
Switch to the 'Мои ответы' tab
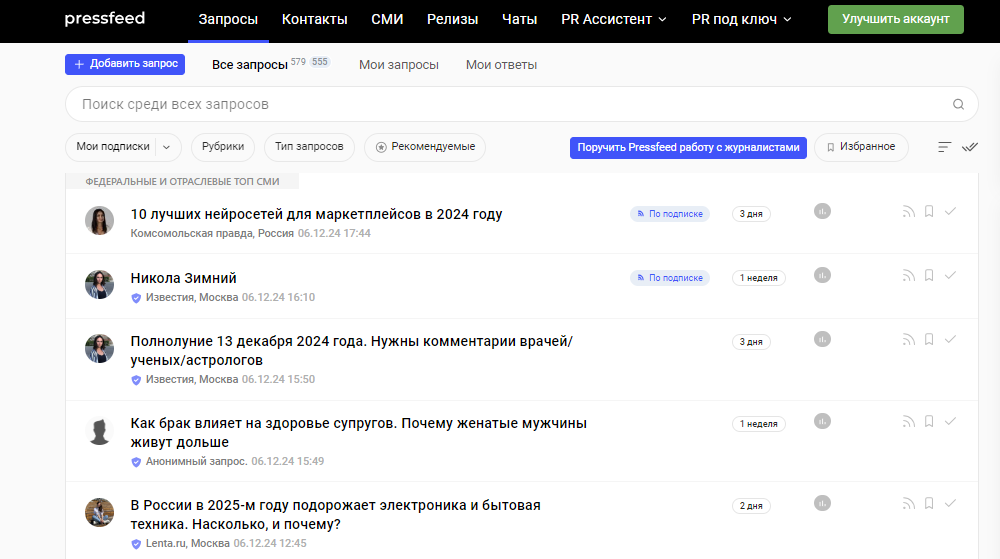coord(501,65)
